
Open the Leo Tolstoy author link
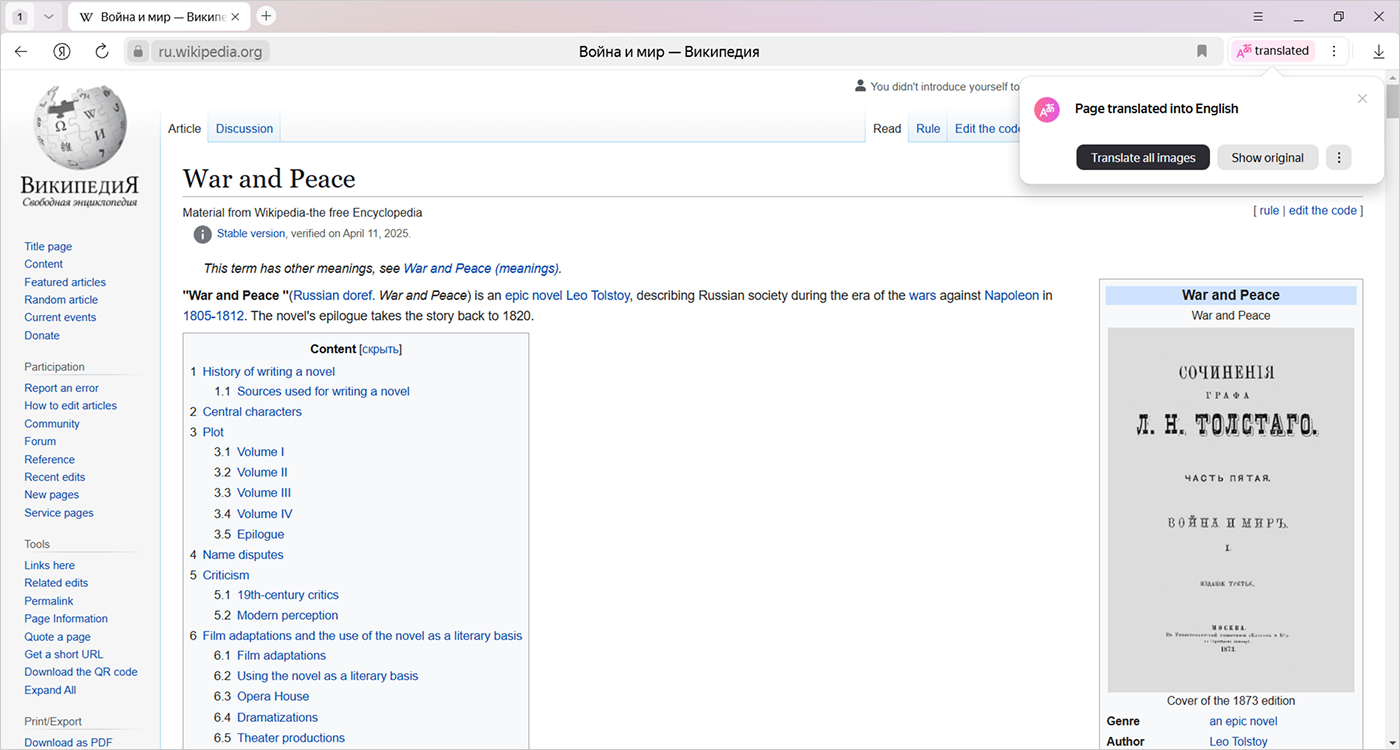pyautogui.click(x=1238, y=741)
